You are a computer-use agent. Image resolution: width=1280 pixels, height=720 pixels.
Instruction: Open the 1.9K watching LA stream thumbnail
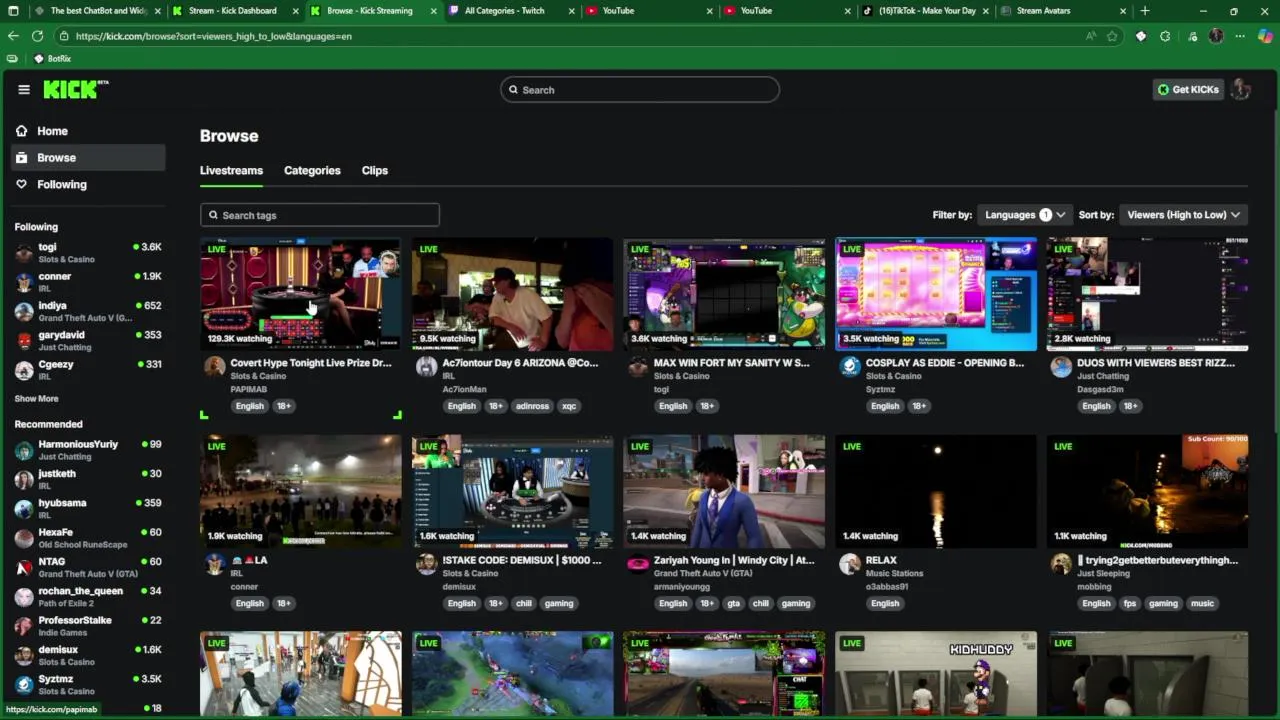(x=301, y=491)
